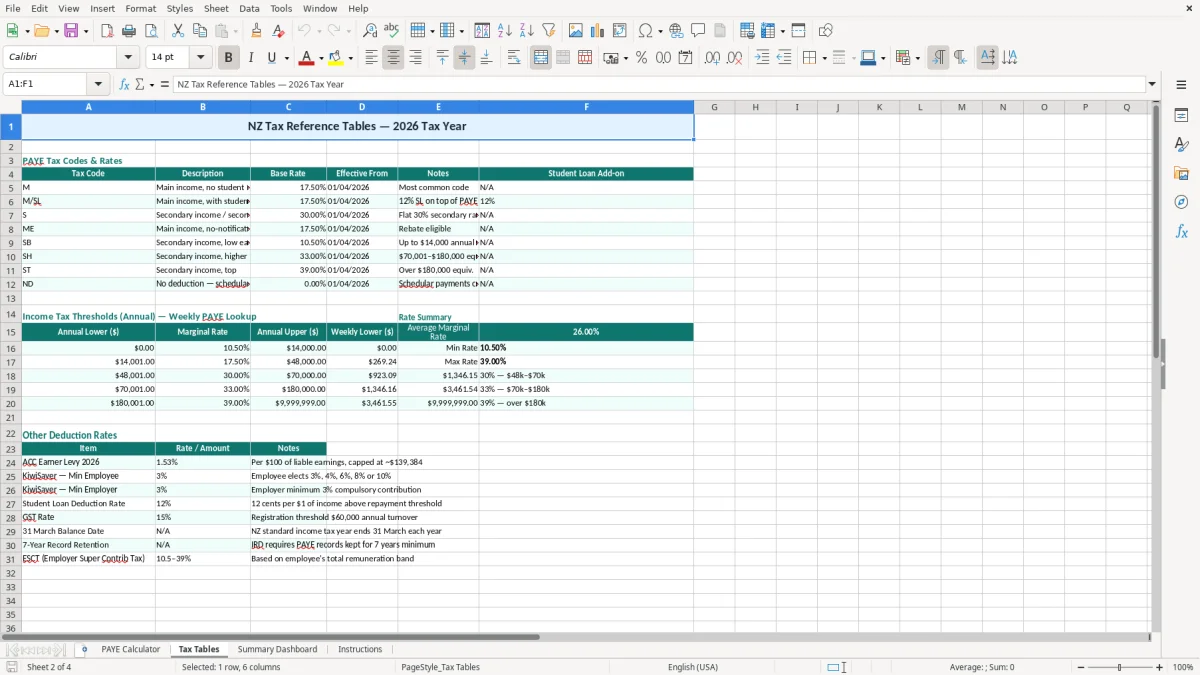
Task: Insert a comment with speech bubble icon
Action: pyautogui.click(x=698, y=31)
